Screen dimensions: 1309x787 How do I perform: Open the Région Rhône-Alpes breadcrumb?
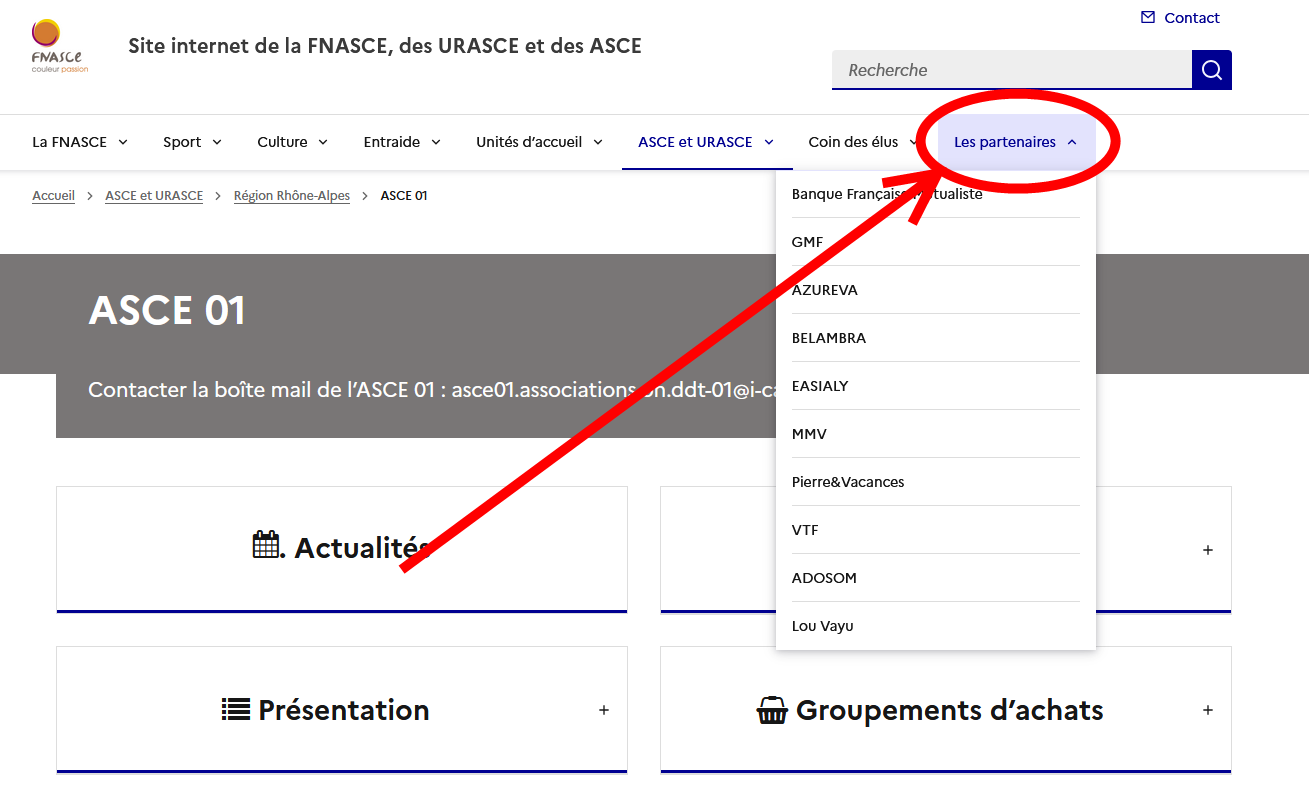[292, 196]
